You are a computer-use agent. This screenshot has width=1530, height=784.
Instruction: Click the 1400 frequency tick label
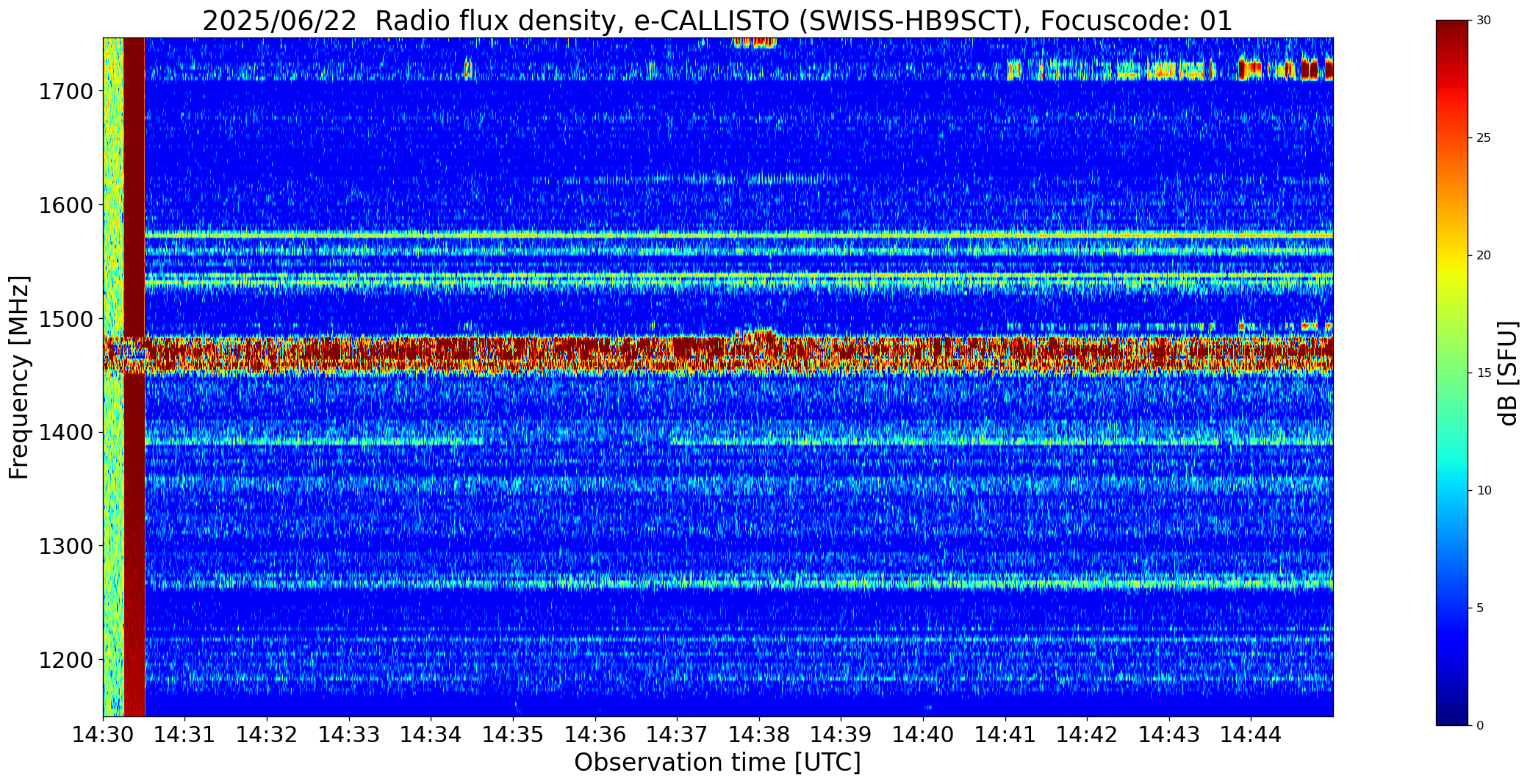tap(66, 433)
